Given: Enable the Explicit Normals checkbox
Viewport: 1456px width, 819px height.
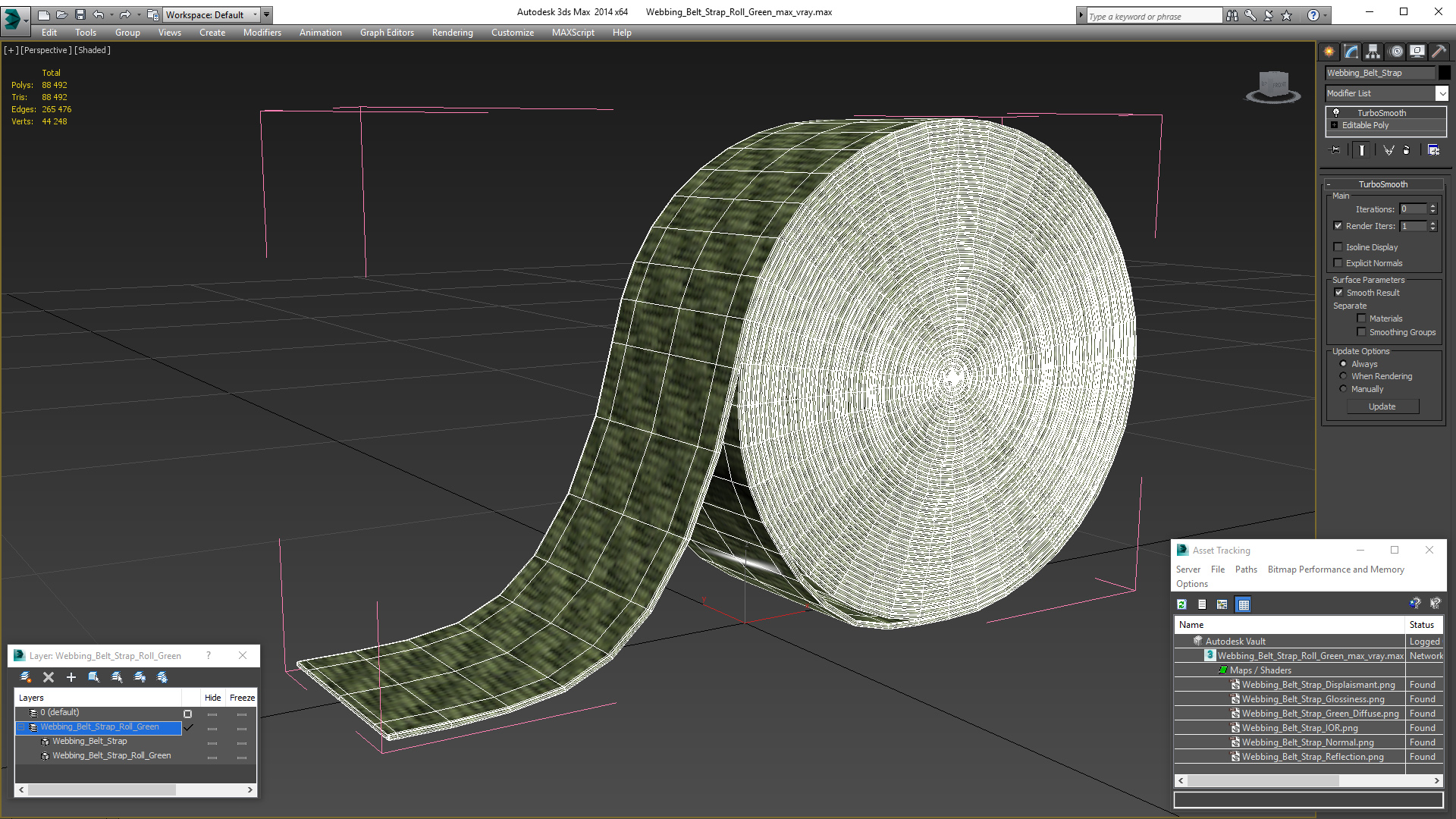Looking at the screenshot, I should [x=1338, y=263].
